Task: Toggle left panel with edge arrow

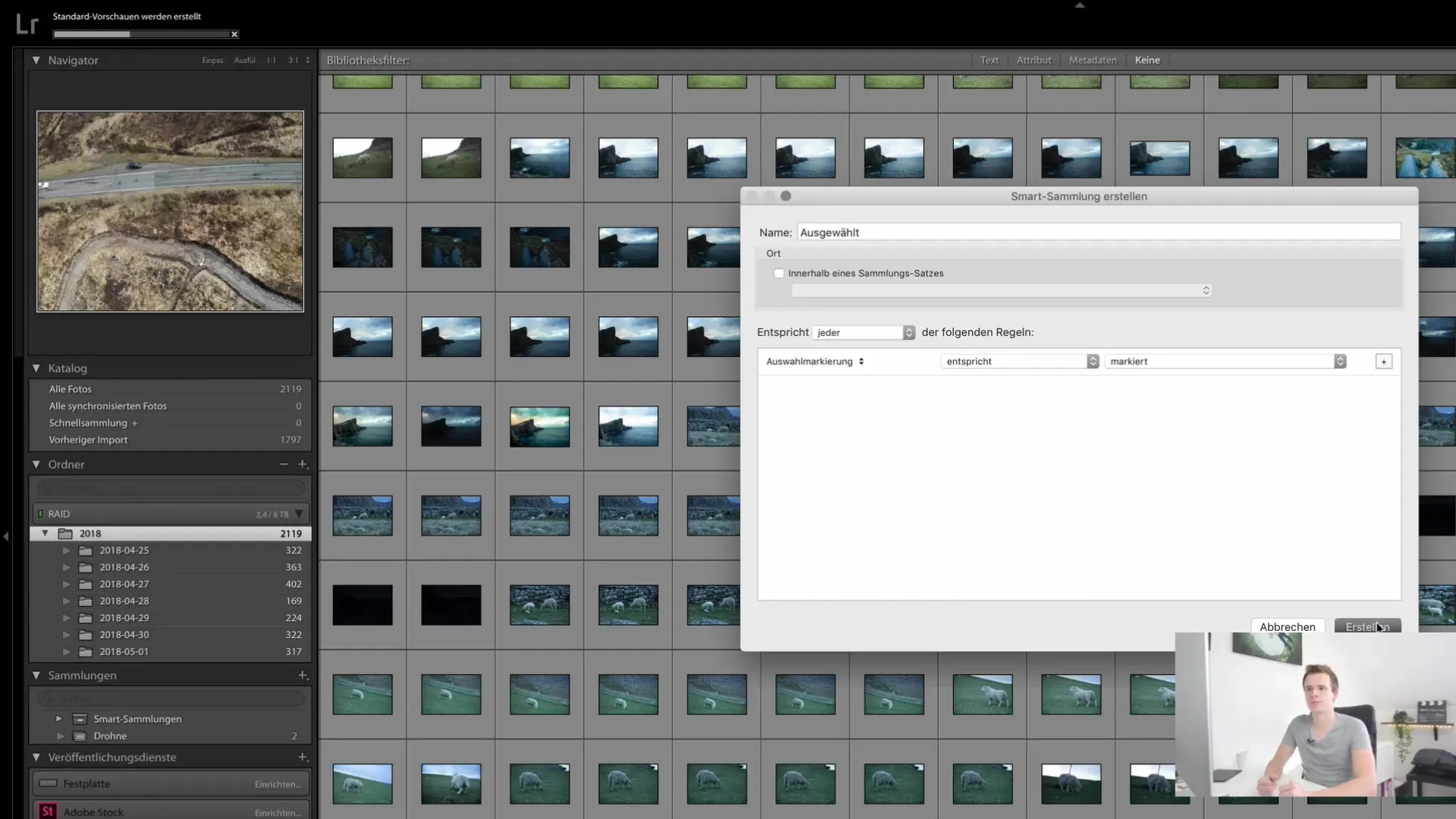Action: [x=6, y=536]
